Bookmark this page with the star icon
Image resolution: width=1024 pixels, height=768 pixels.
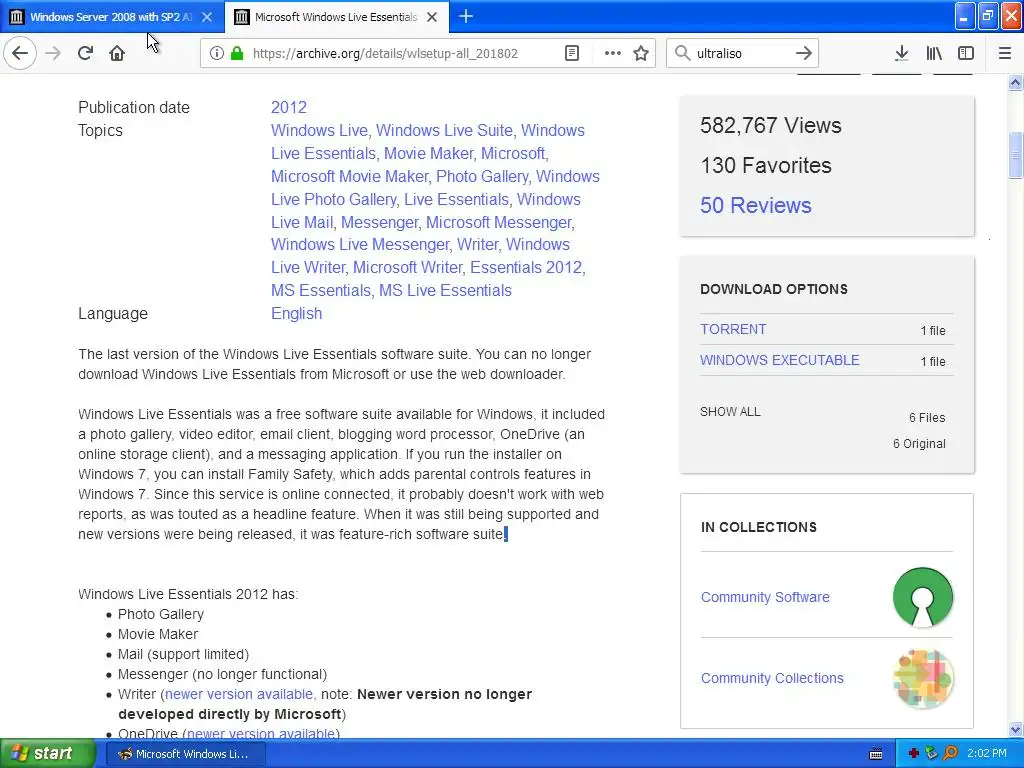pos(641,53)
